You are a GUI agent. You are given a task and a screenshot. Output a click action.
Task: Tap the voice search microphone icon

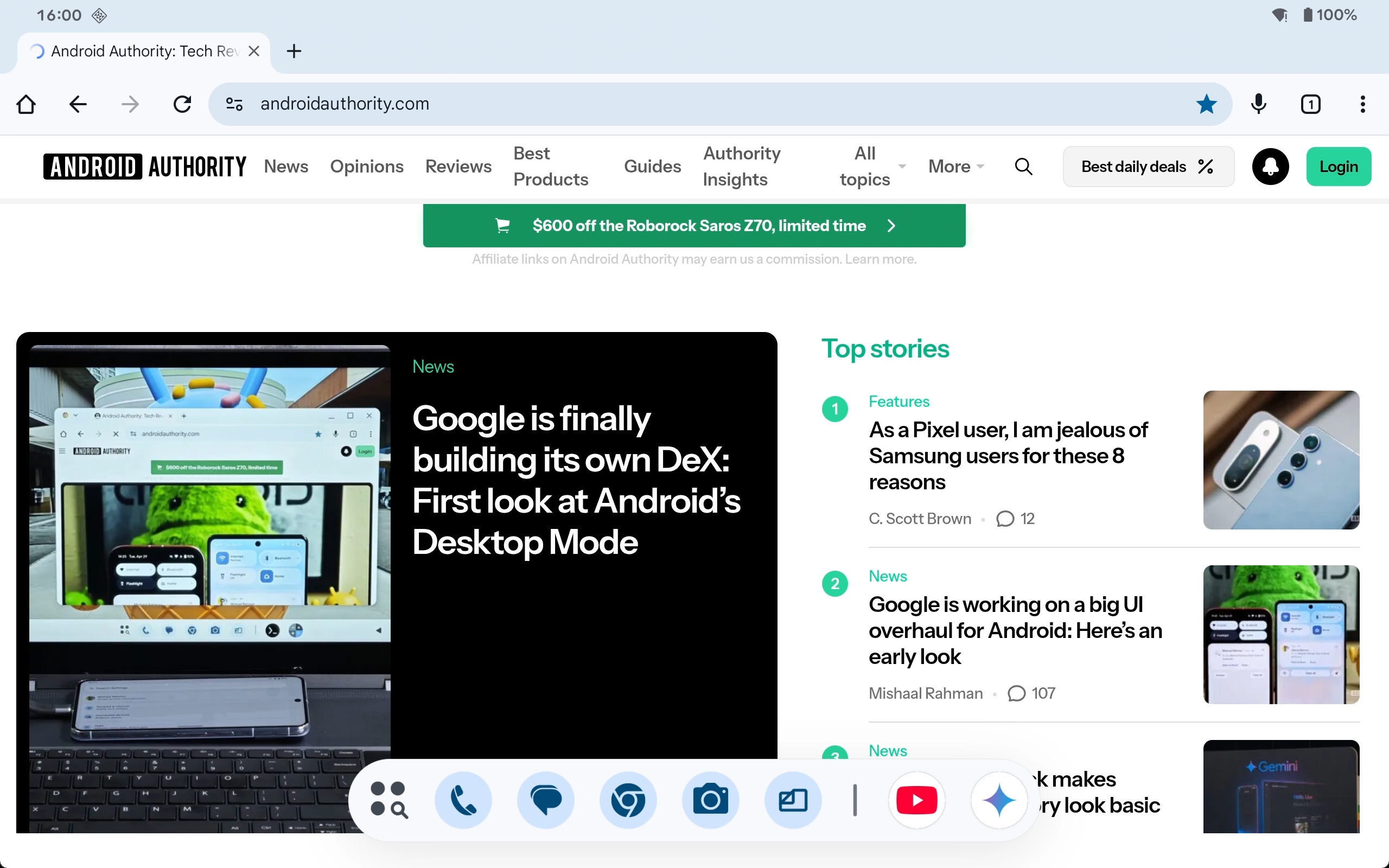(x=1258, y=104)
